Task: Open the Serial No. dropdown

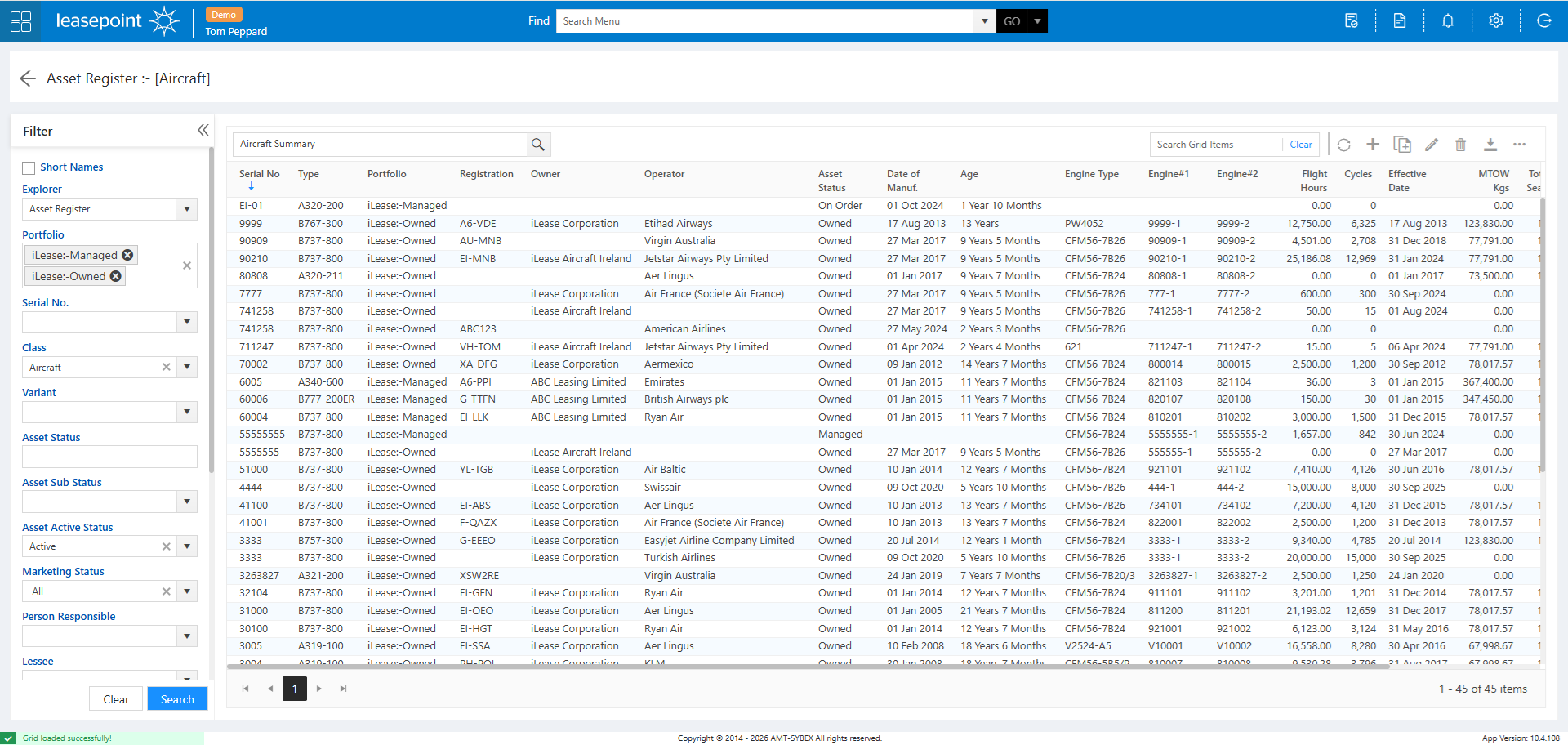Action: pyautogui.click(x=187, y=322)
